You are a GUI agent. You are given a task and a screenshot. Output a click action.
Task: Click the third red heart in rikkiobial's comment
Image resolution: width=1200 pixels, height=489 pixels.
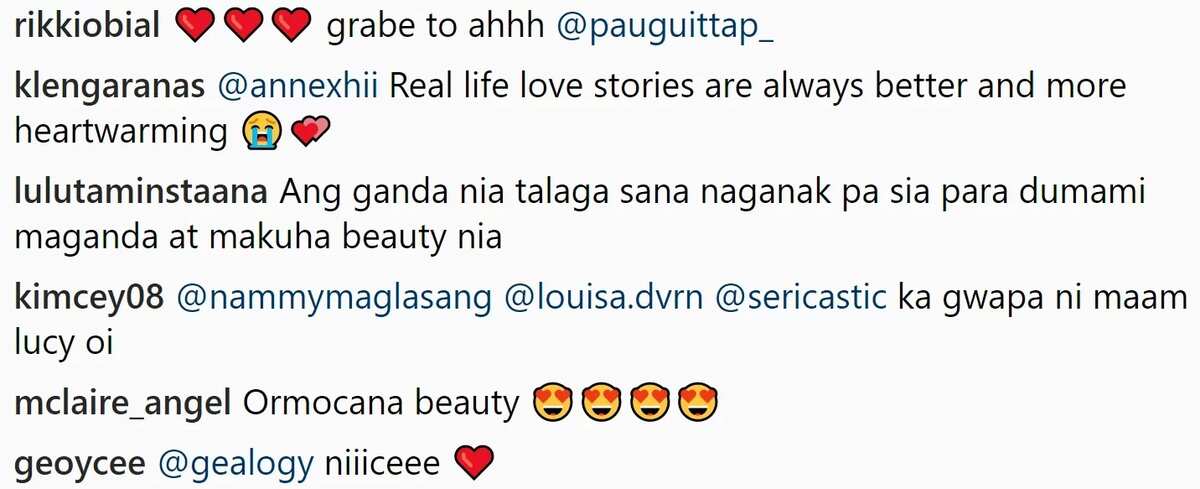tap(293, 29)
